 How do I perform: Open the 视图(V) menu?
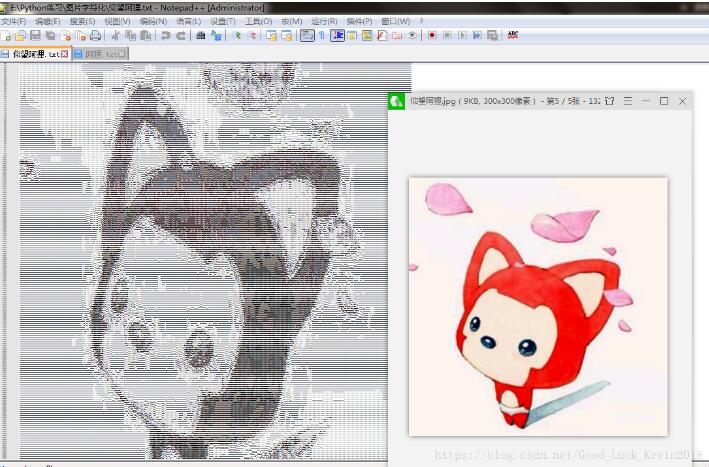[118, 22]
